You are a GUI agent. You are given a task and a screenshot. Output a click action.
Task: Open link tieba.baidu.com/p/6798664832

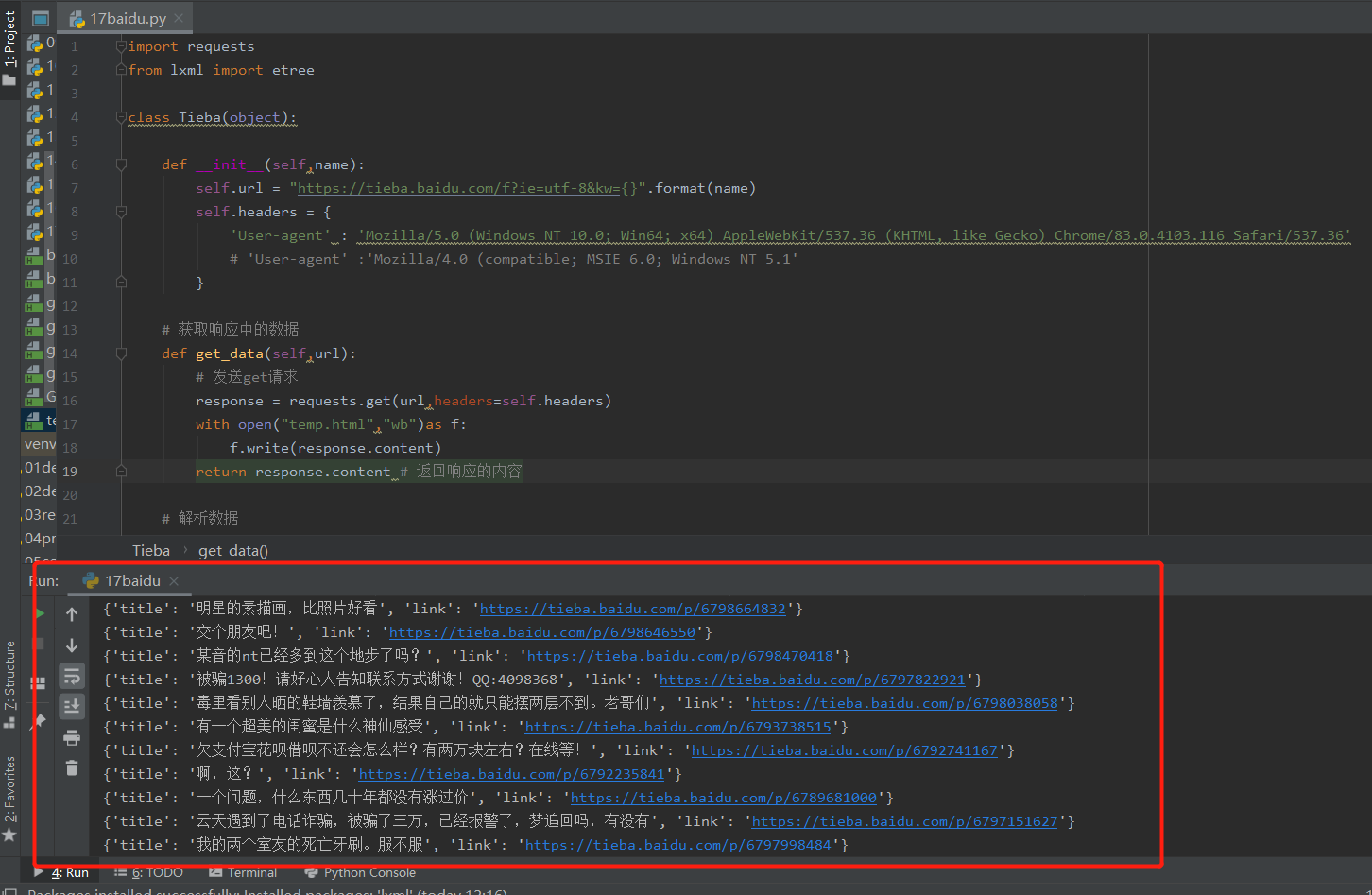pyautogui.click(x=633, y=609)
